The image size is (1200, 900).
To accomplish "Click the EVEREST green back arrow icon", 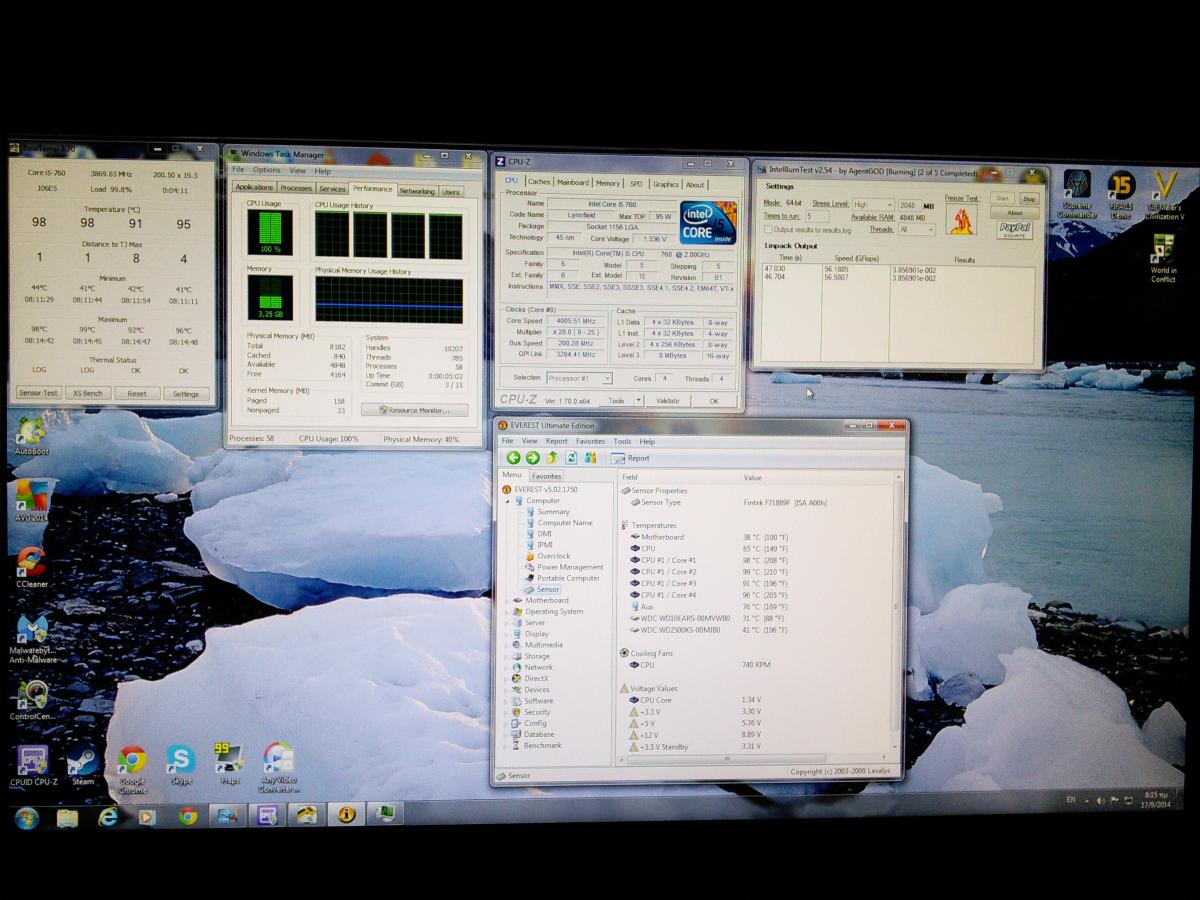I will coord(513,458).
